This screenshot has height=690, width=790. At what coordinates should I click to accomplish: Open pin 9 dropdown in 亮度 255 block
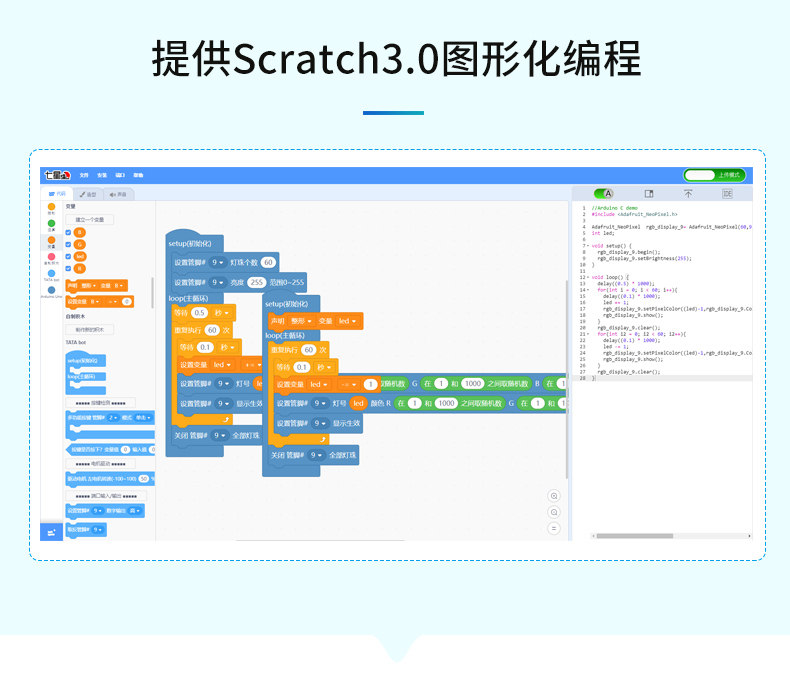click(218, 283)
